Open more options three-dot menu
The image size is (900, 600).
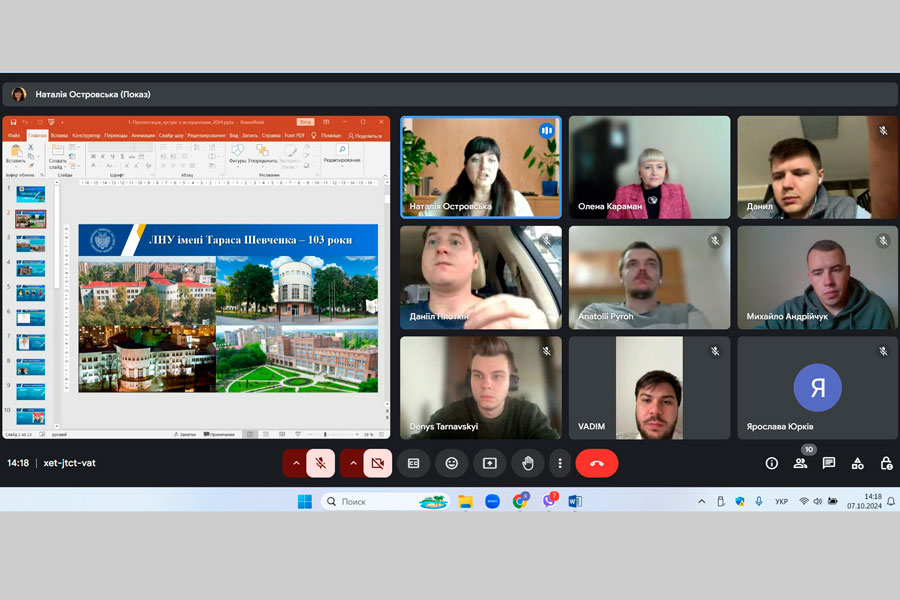[x=560, y=463]
